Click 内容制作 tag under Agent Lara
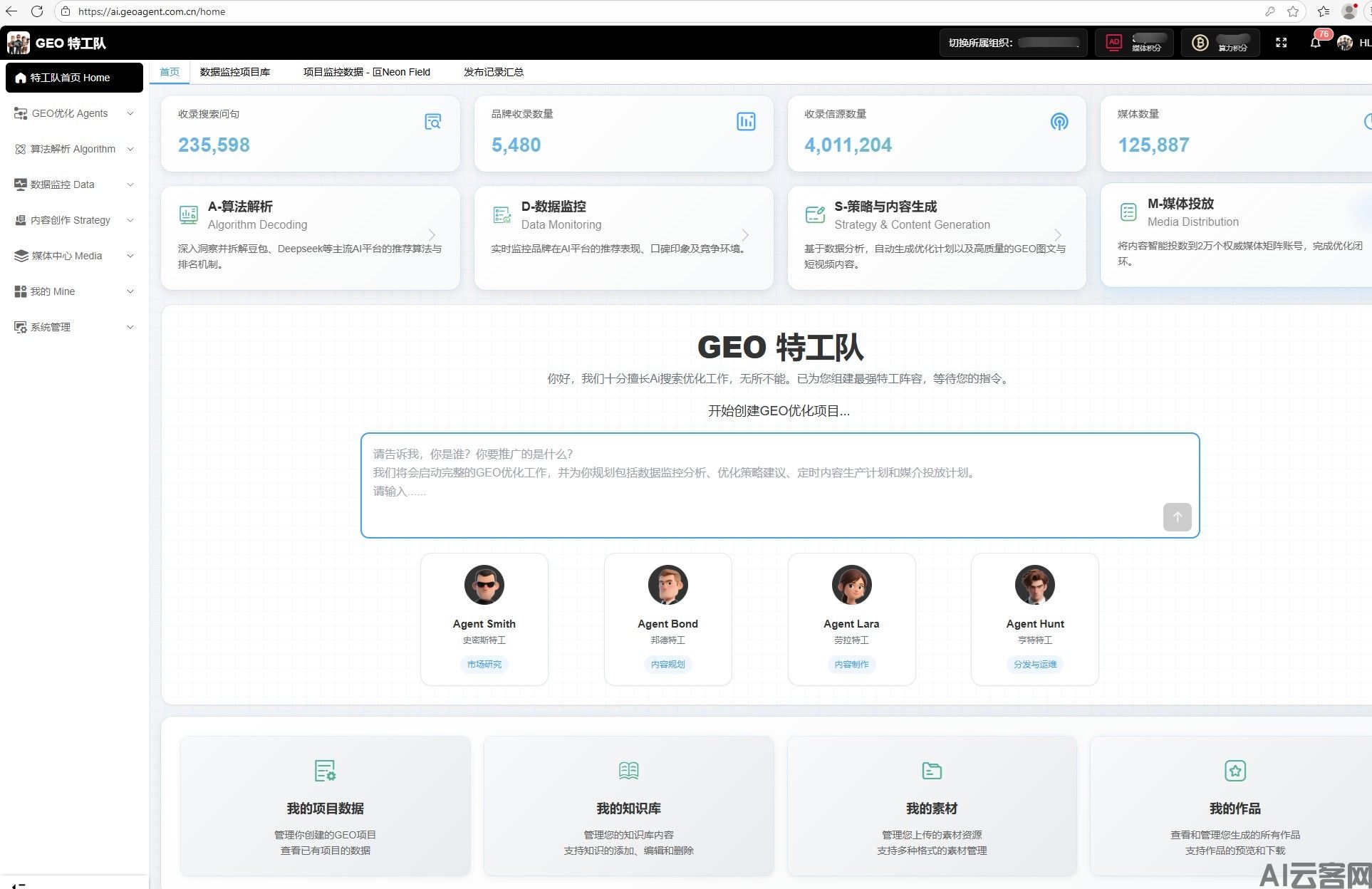 (852, 664)
